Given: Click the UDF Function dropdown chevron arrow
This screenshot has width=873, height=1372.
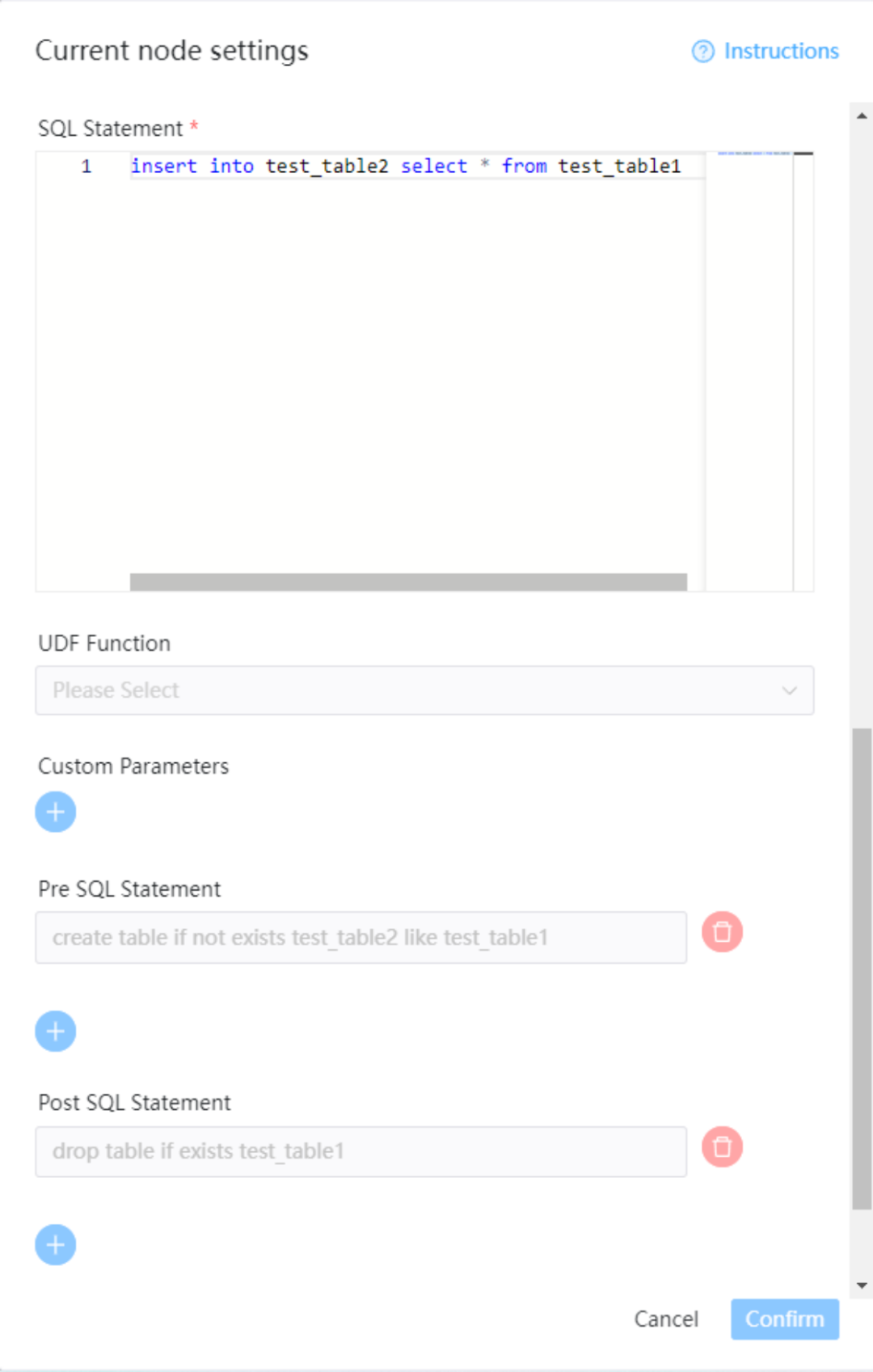Looking at the screenshot, I should [x=789, y=690].
